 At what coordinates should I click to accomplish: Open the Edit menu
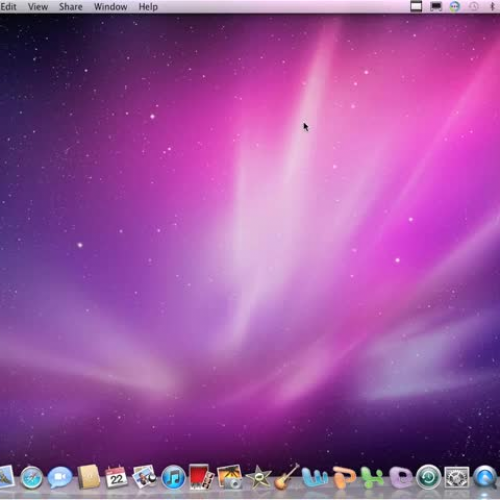(x=8, y=7)
